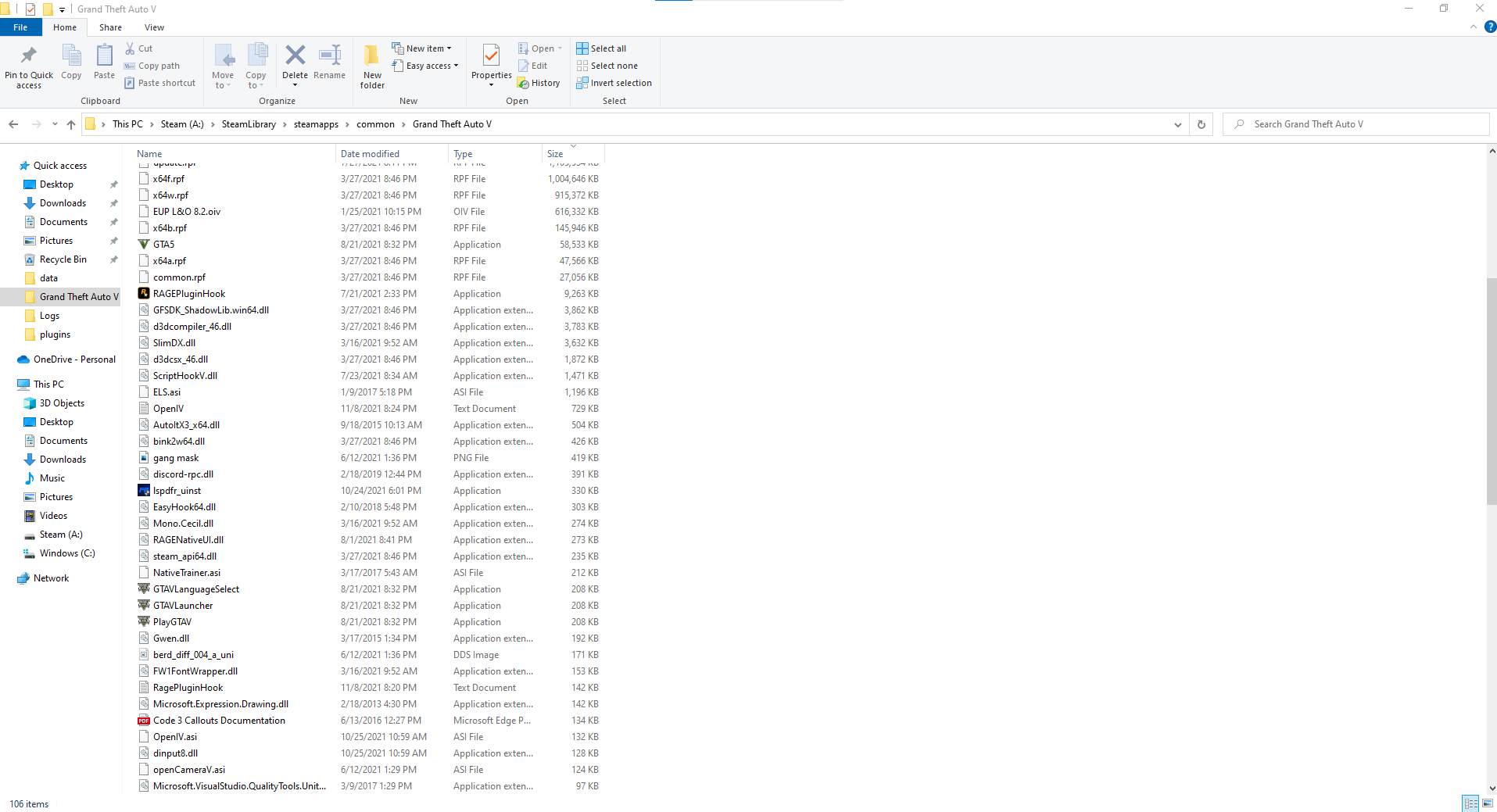Click Select none
Viewport: 1497px width, 812px height.
coord(607,66)
